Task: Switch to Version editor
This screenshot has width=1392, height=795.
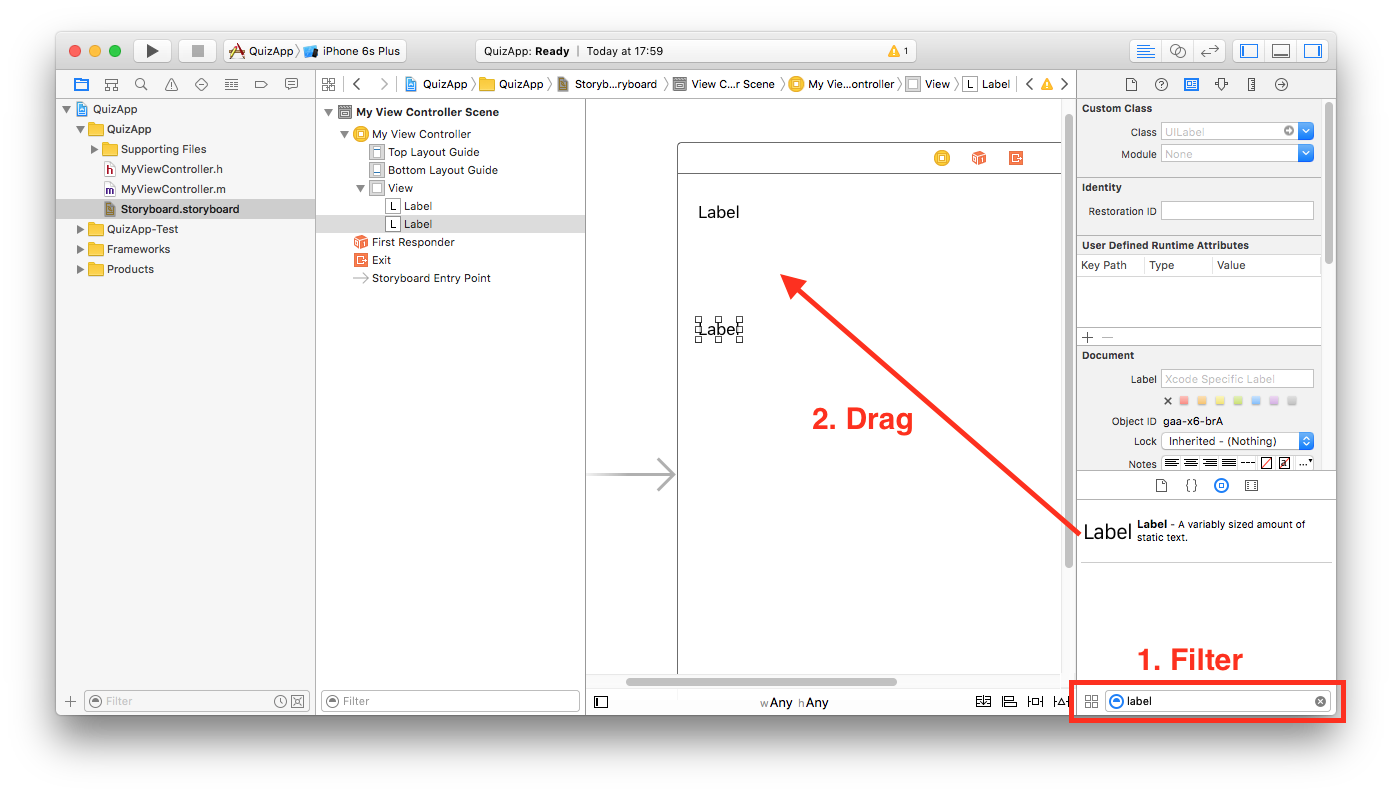Action: click(1210, 51)
